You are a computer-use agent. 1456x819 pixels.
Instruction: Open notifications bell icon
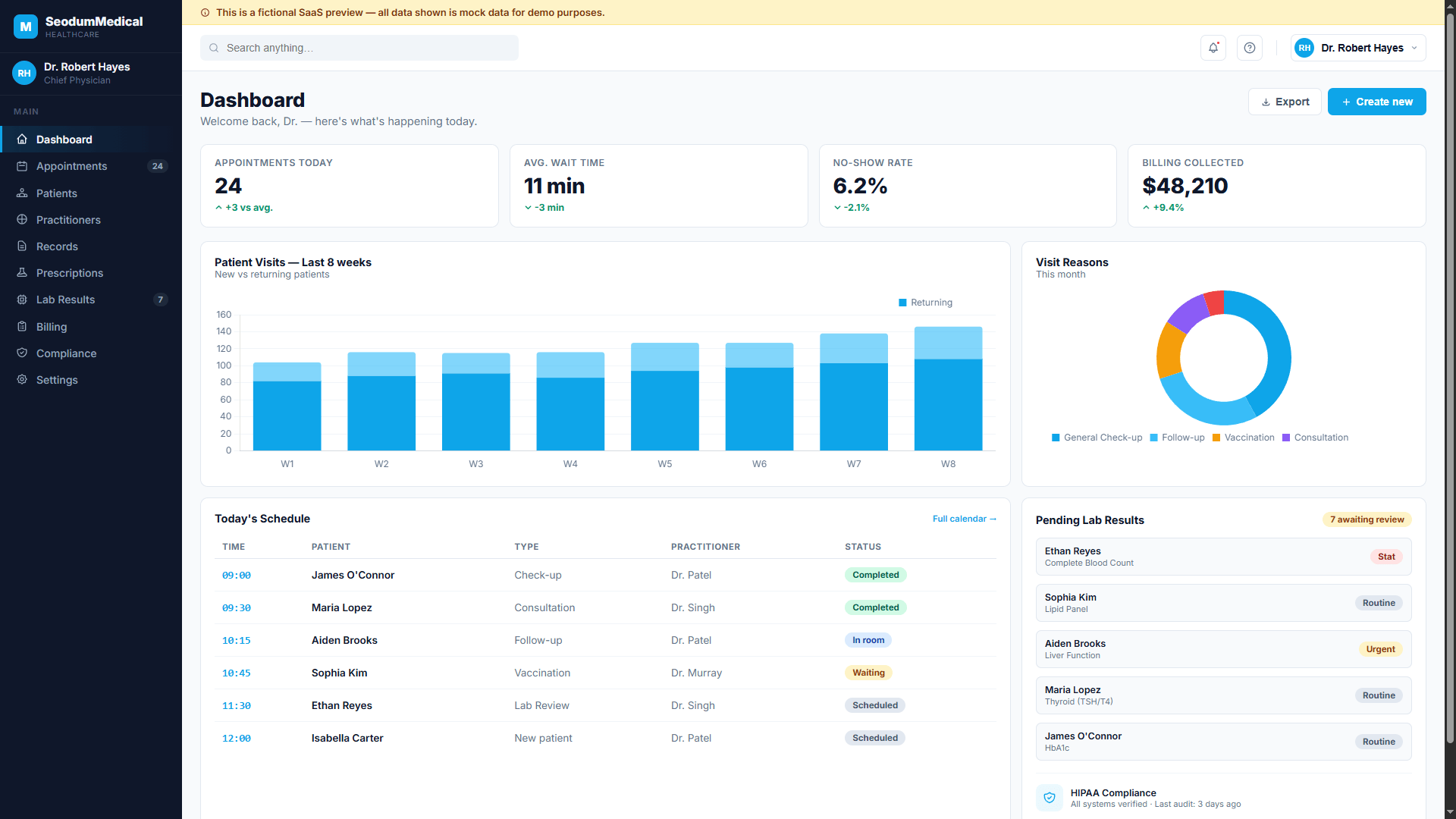1213,48
